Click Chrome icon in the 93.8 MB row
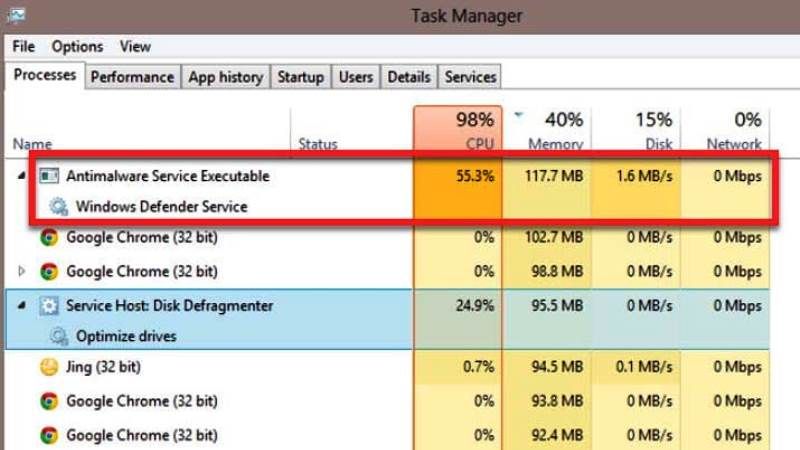This screenshot has width=800, height=450. [49, 401]
